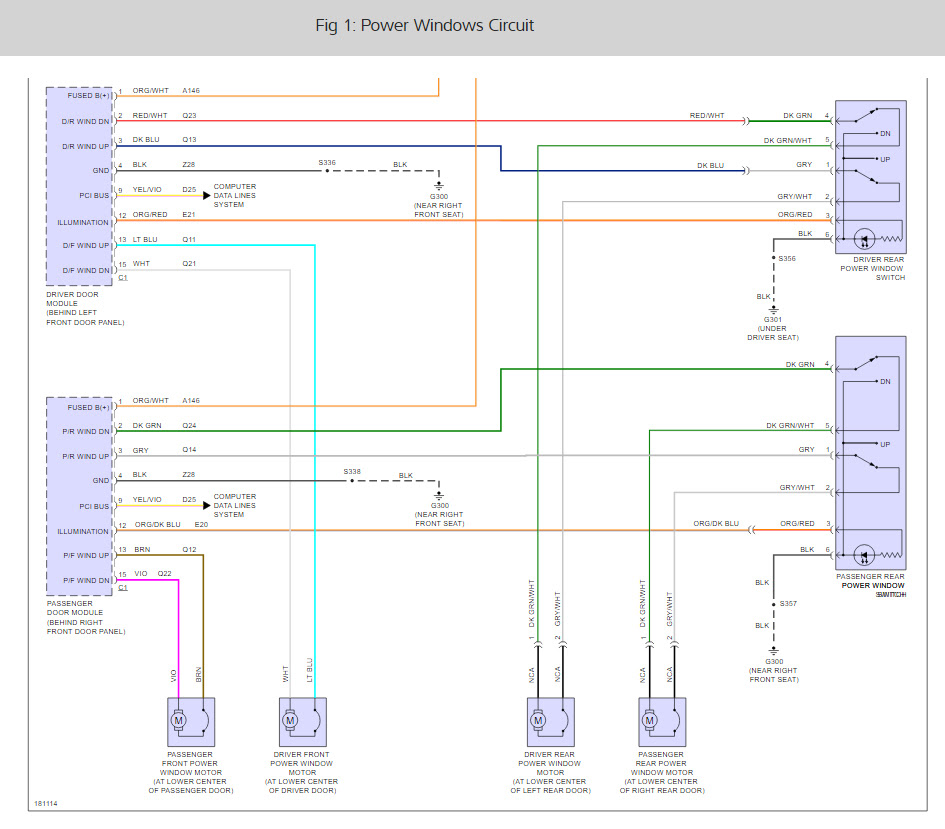The image size is (945, 829).
Task: Click the Passenger Front Power Window Motor symbol
Action: pos(191,722)
